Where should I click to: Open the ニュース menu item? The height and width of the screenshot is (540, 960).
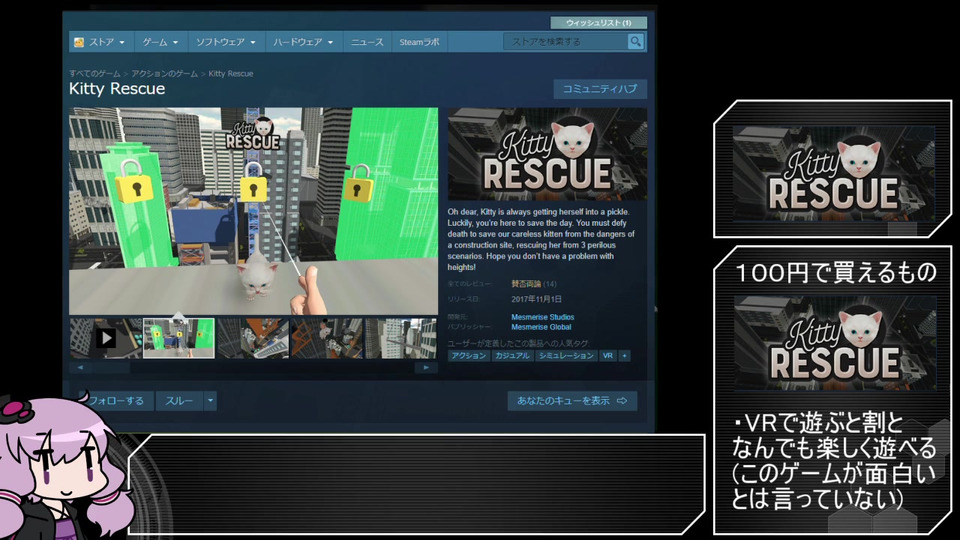pos(367,42)
